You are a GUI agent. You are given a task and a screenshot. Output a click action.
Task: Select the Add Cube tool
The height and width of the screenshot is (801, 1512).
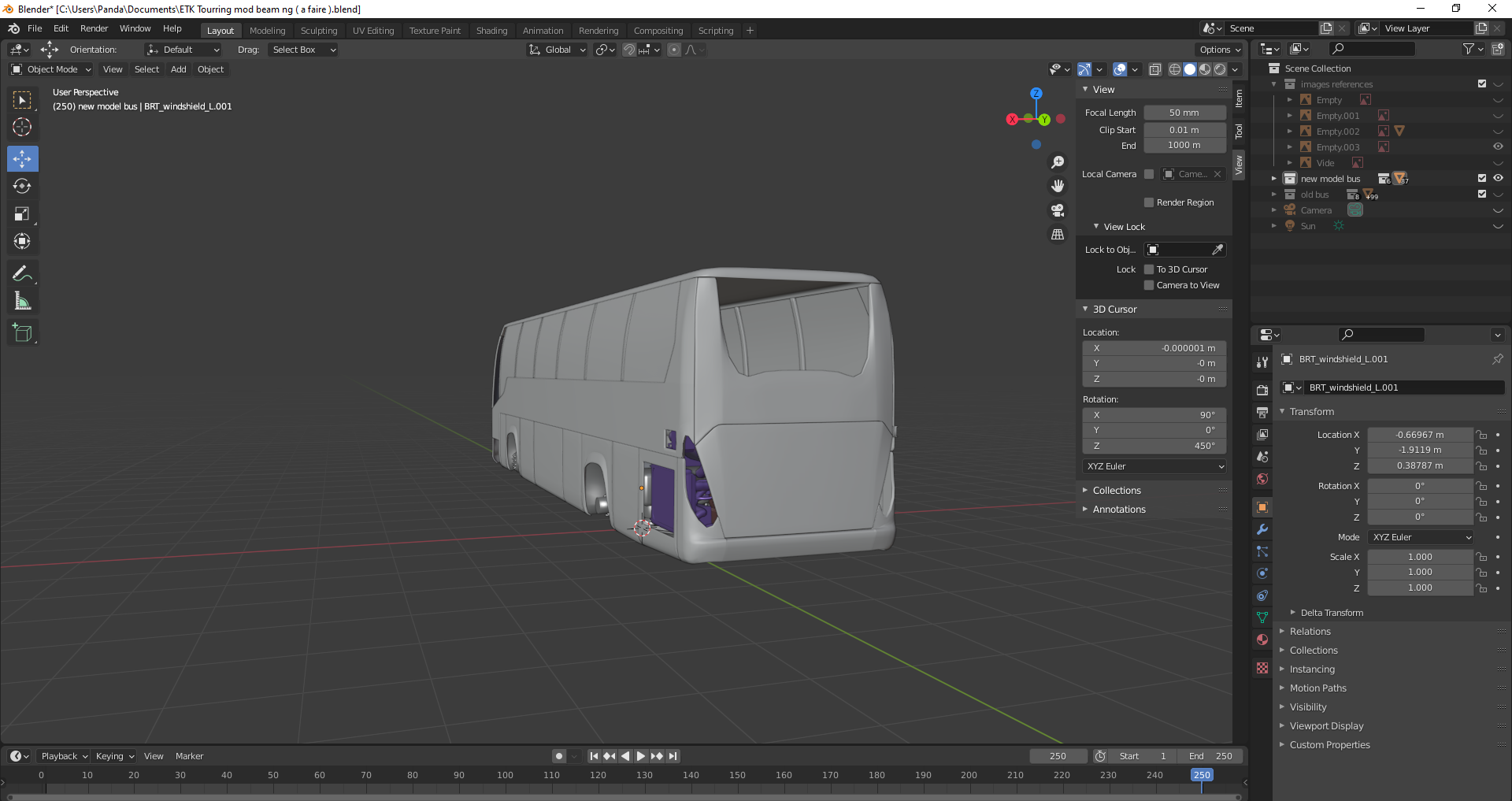tap(22, 332)
